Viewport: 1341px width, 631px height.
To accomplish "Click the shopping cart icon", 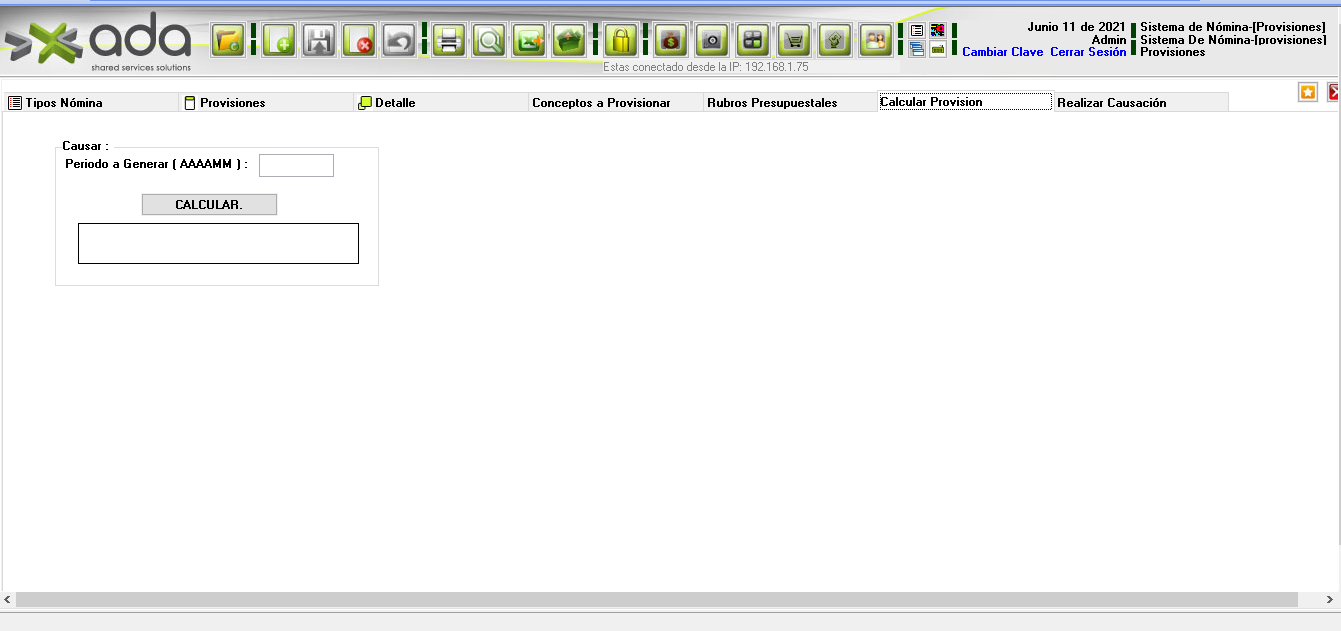I will click(x=794, y=41).
